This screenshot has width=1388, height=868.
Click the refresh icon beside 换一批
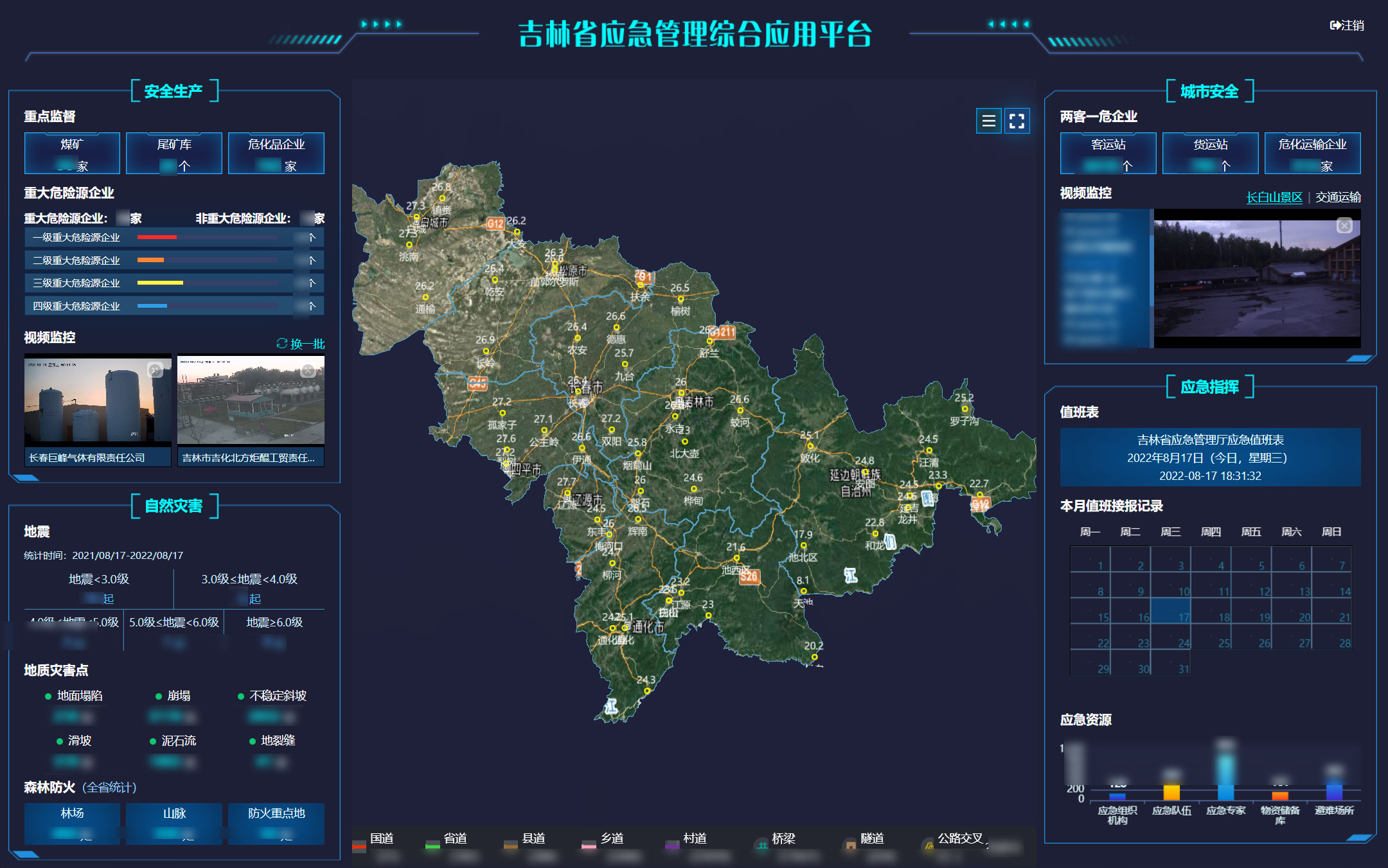pyautogui.click(x=281, y=344)
